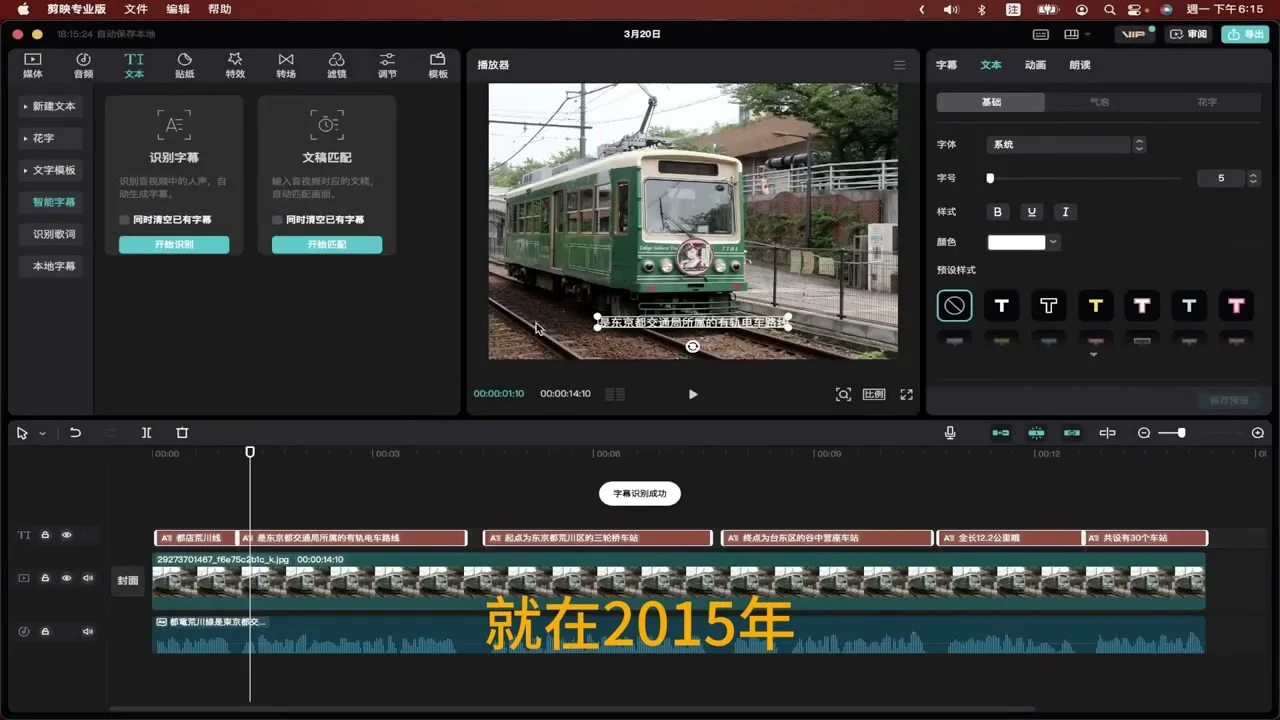The image size is (1280, 720).
Task: Enable 同时清空已有字幕 under 文稿匹配
Action: coord(277,220)
